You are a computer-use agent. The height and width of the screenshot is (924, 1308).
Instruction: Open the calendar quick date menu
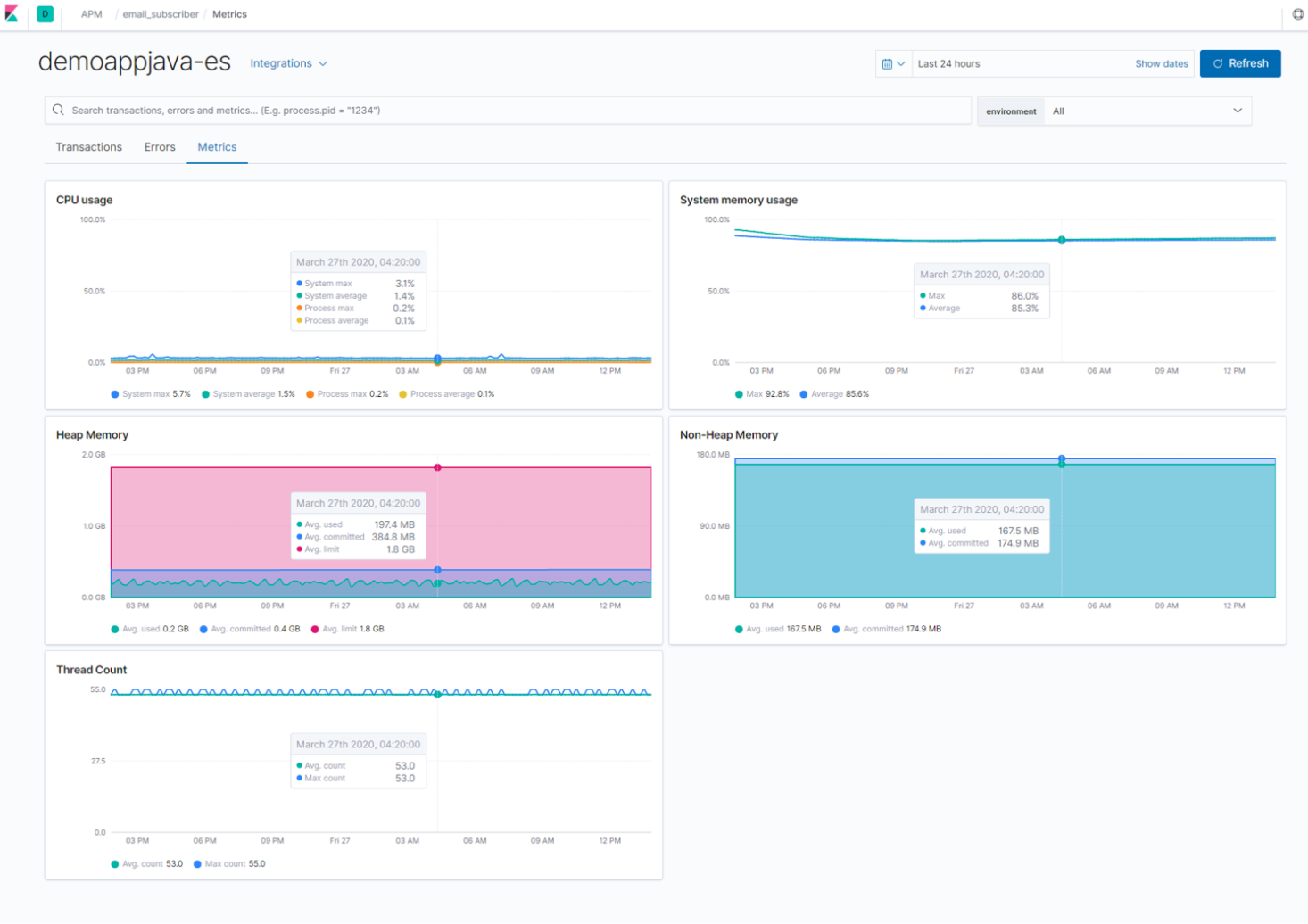893,63
